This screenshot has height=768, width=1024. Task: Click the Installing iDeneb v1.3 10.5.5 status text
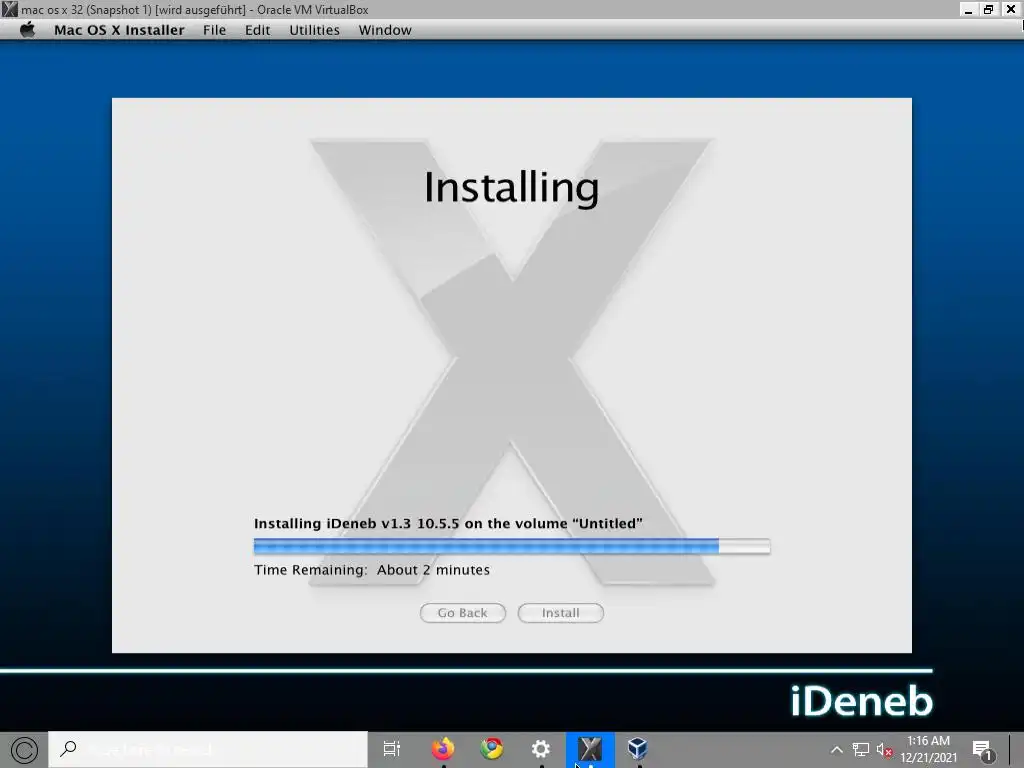coord(448,524)
